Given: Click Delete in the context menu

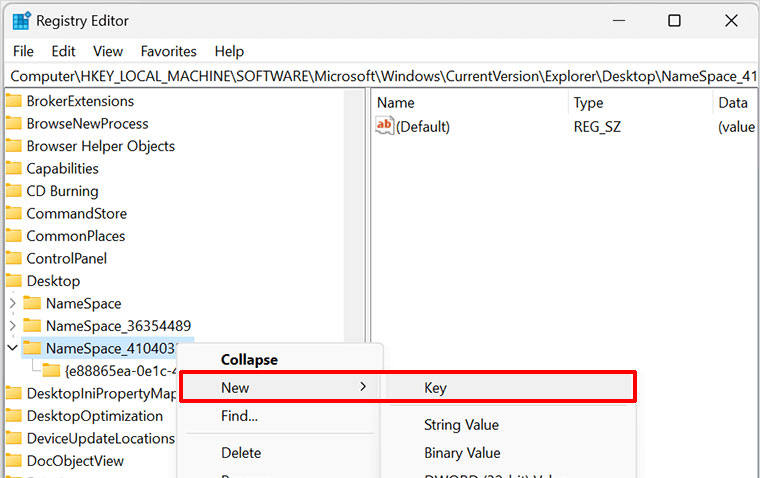Looking at the screenshot, I should [241, 453].
